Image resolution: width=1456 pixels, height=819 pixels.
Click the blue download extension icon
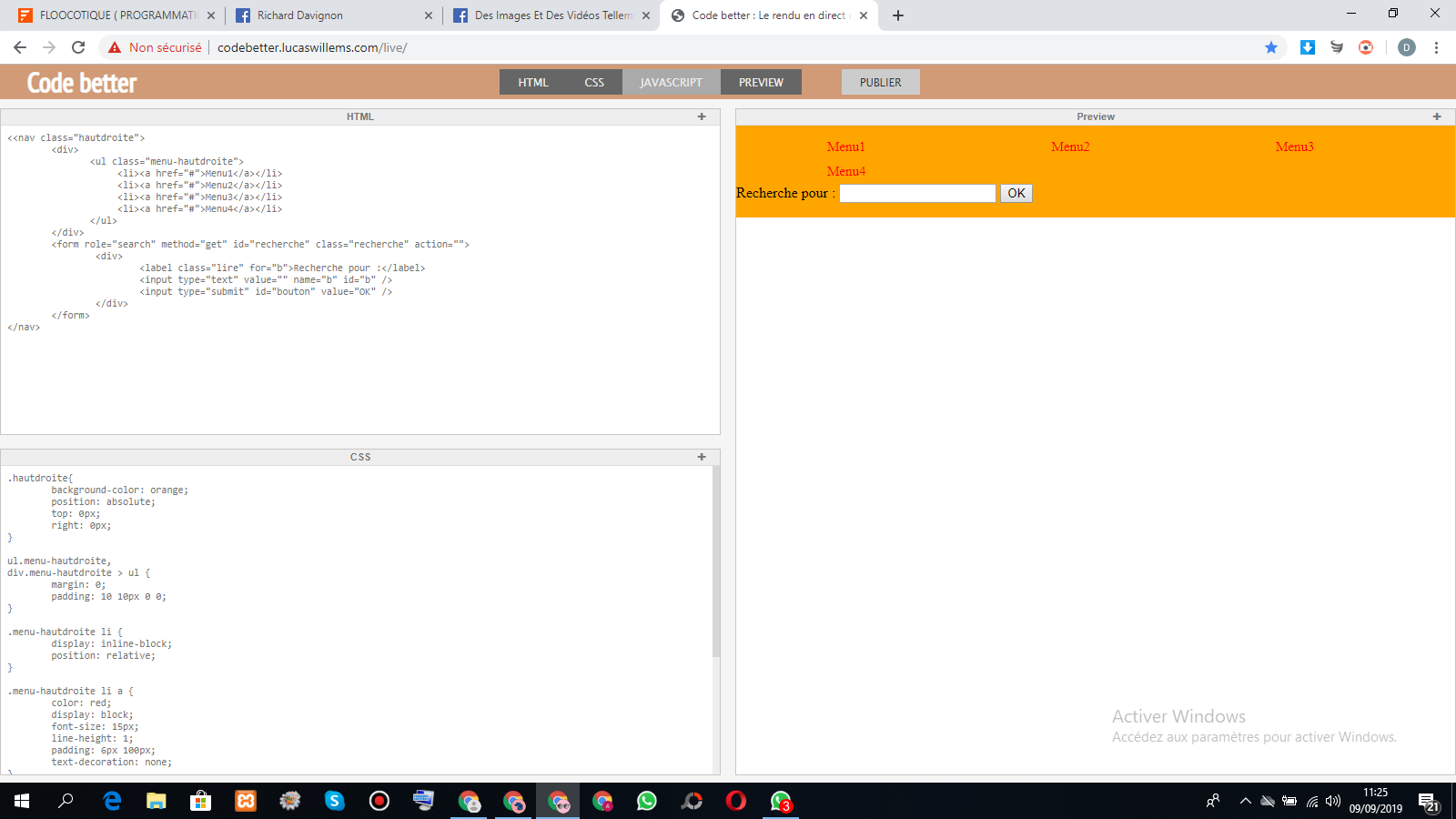pos(1307,47)
